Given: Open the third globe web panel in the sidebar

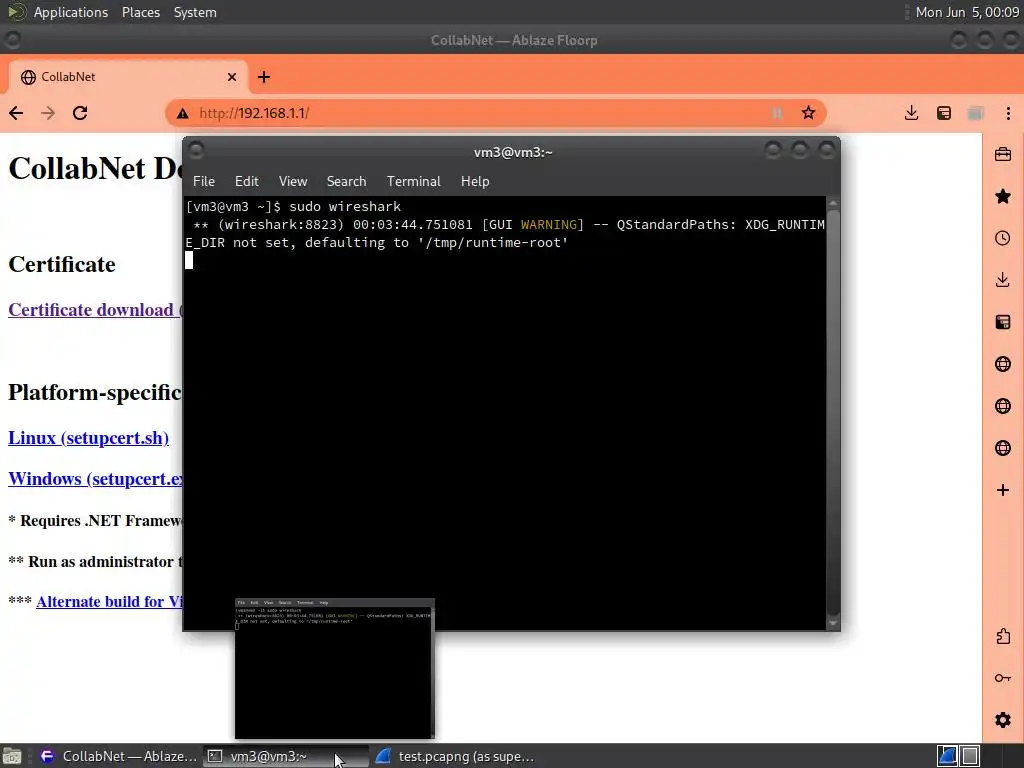Looking at the screenshot, I should 1003,448.
